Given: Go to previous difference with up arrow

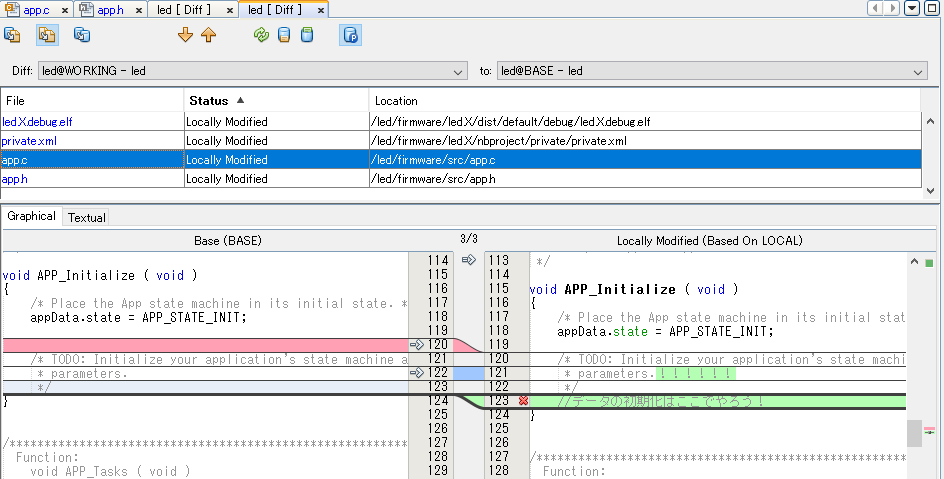Looking at the screenshot, I should (x=208, y=35).
